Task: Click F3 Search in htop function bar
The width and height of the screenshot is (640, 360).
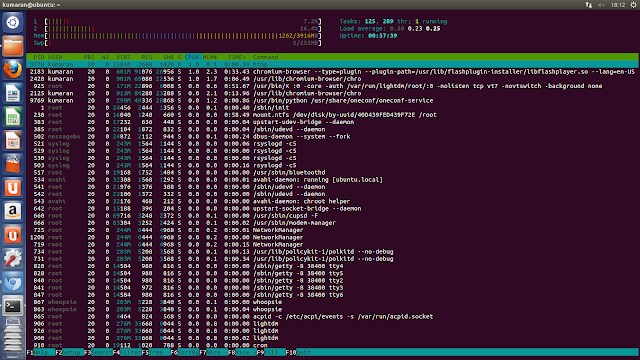Action: [x=98, y=352]
